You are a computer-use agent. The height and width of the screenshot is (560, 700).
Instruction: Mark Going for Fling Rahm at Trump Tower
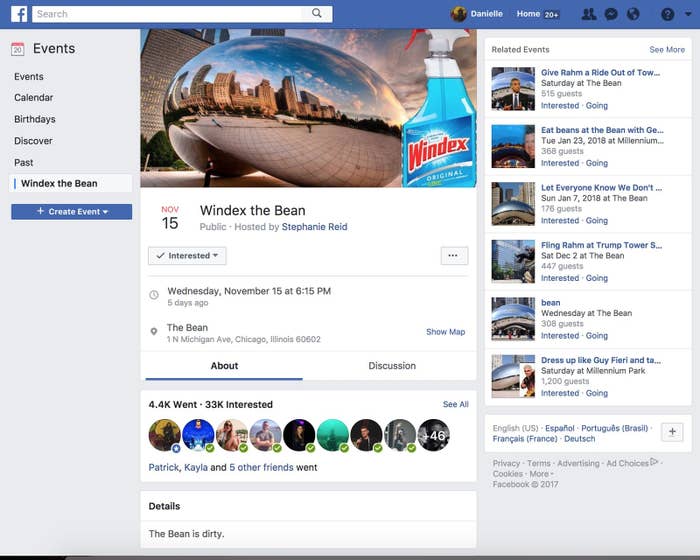597,278
